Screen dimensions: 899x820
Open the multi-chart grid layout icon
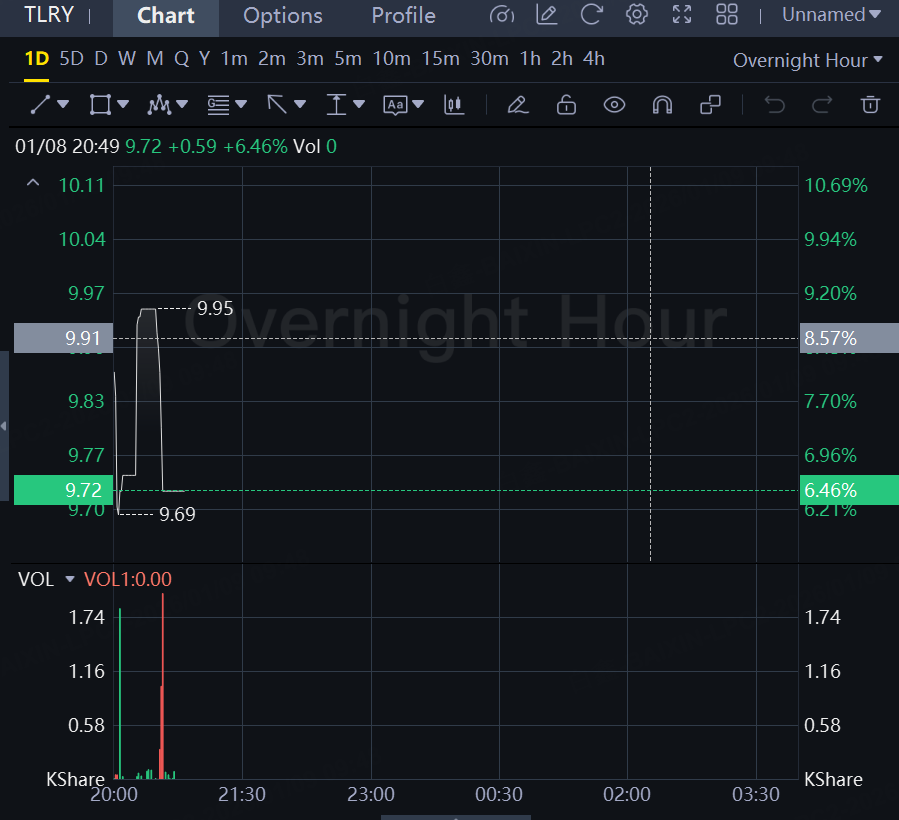pos(727,15)
